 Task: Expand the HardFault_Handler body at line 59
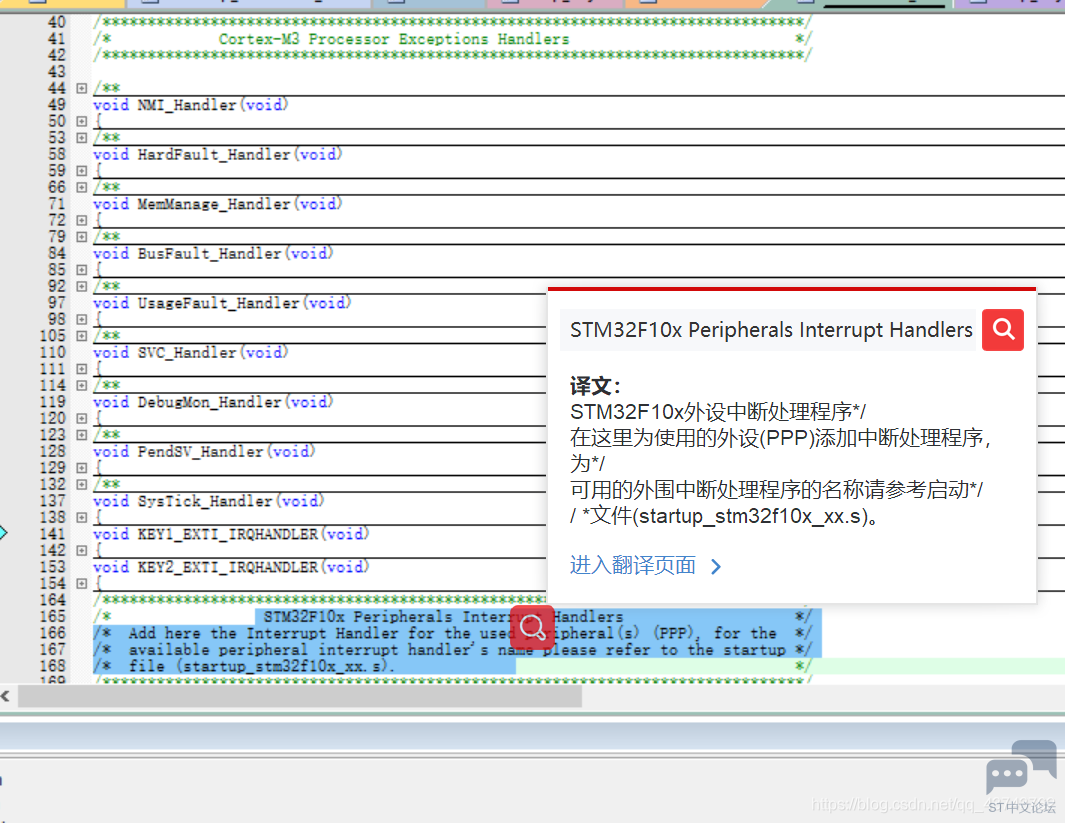(82, 171)
